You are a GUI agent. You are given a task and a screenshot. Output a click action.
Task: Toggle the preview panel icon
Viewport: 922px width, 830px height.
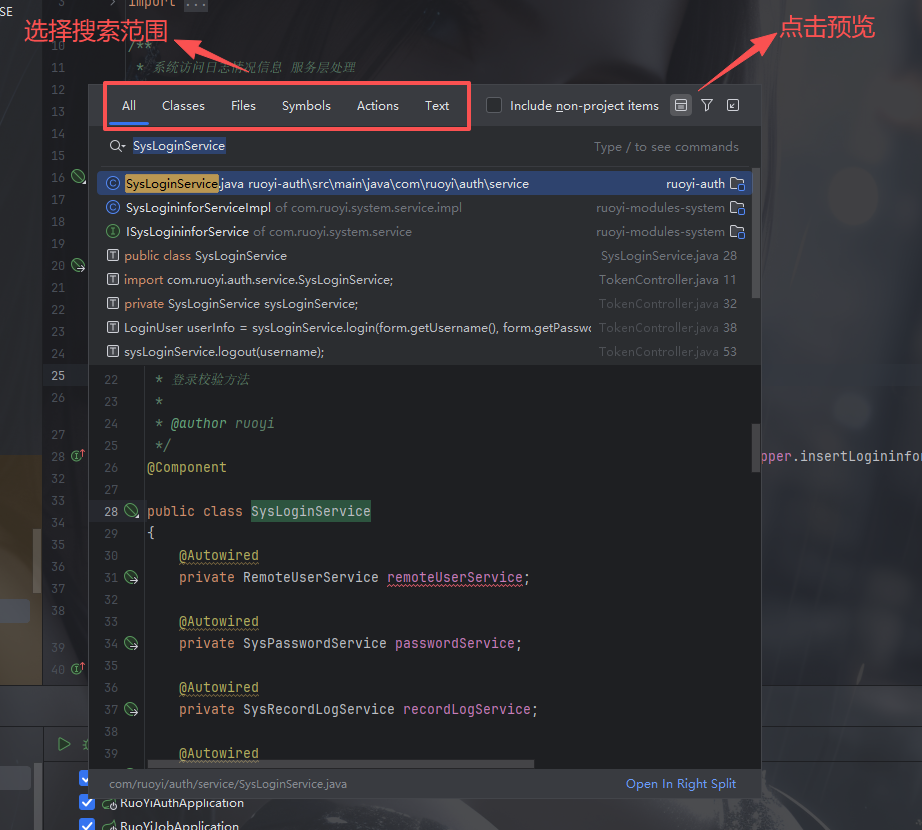[x=681, y=105]
